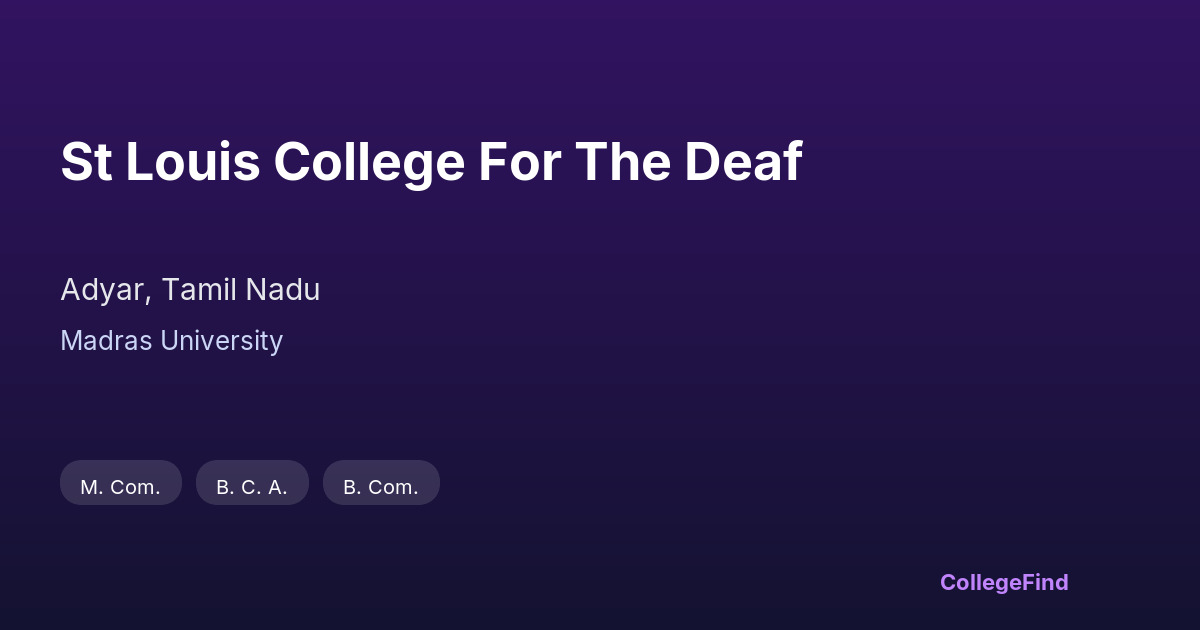Click "Tamil Nadu" in the location line
The width and height of the screenshot is (1200, 630).
pos(241,290)
